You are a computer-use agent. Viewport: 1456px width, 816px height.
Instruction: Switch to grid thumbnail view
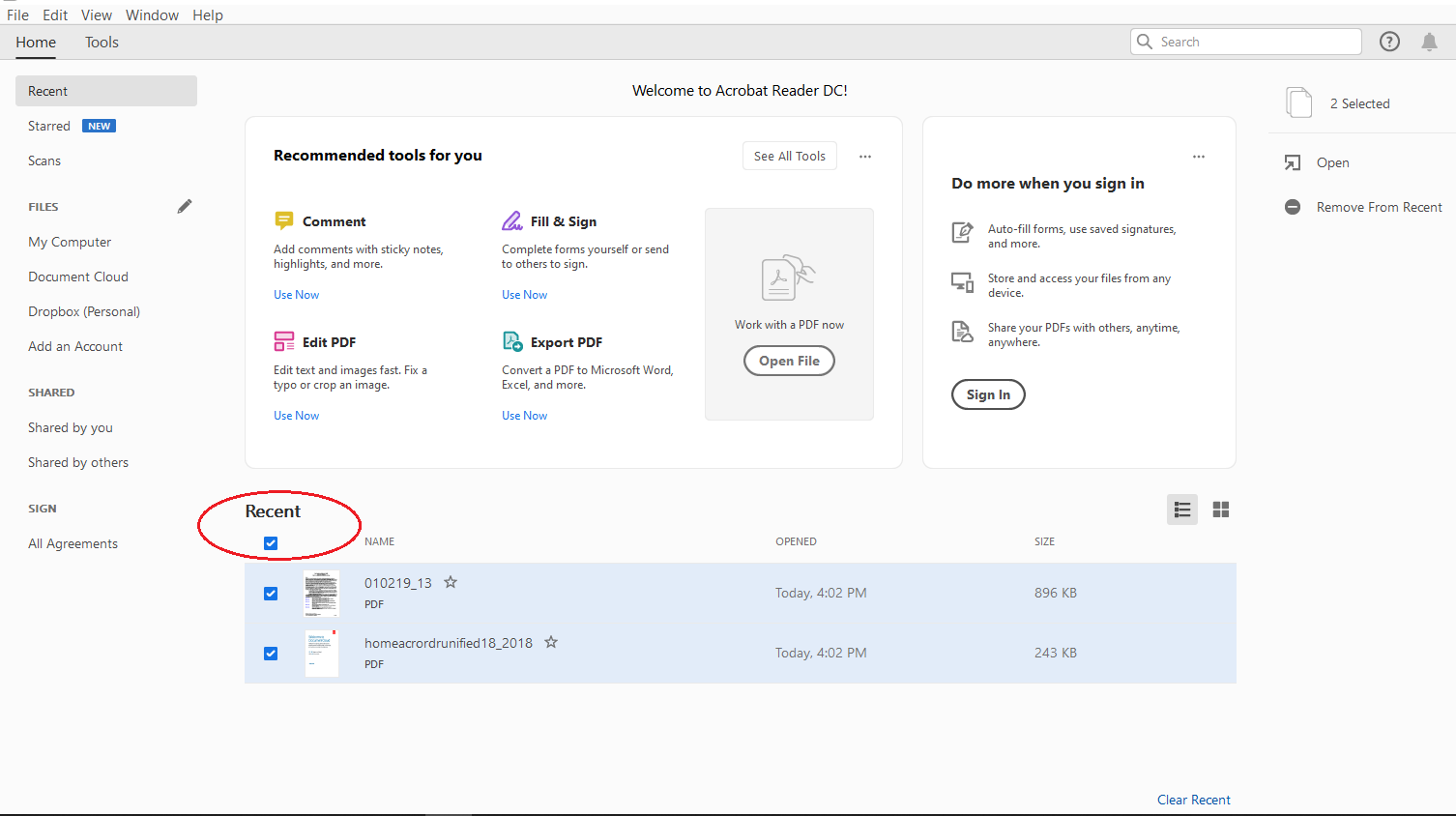1221,510
